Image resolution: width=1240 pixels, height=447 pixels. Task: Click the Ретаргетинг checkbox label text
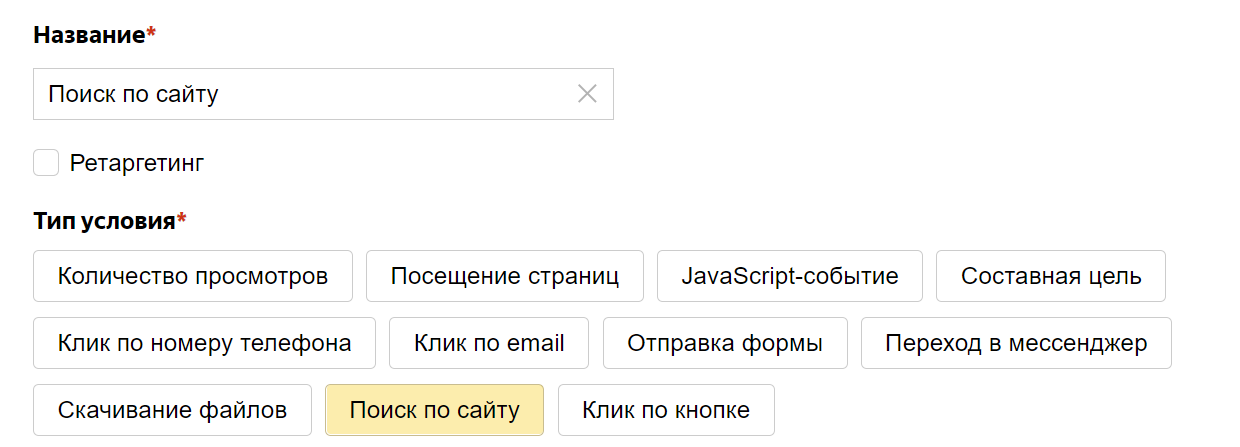tap(137, 163)
